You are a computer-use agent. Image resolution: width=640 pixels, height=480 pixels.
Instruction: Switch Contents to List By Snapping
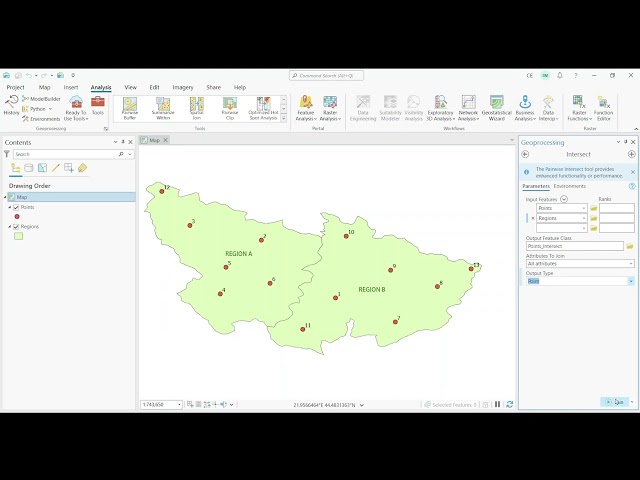click(69, 168)
